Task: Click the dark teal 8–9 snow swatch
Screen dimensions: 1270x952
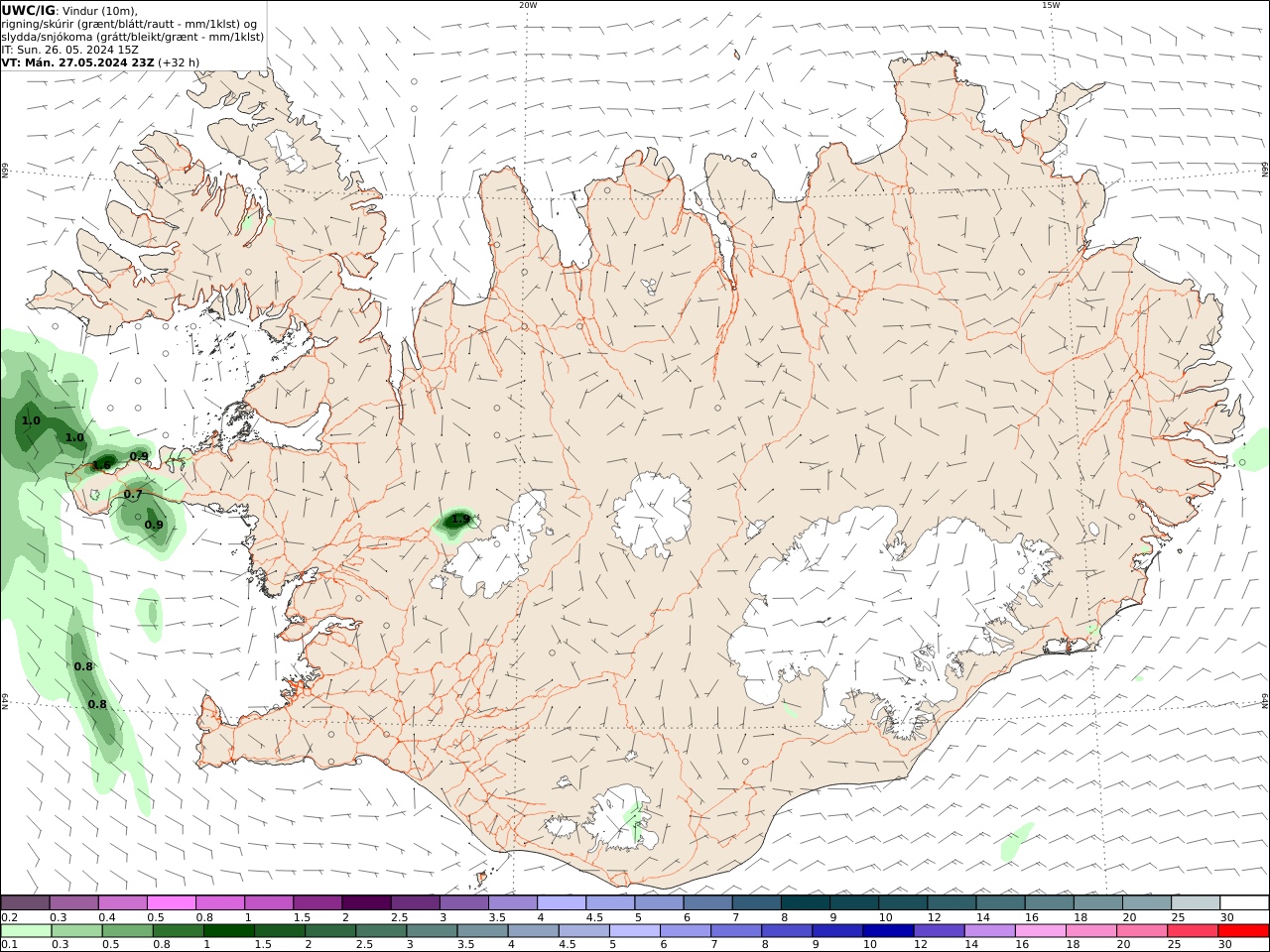Action: click(805, 902)
